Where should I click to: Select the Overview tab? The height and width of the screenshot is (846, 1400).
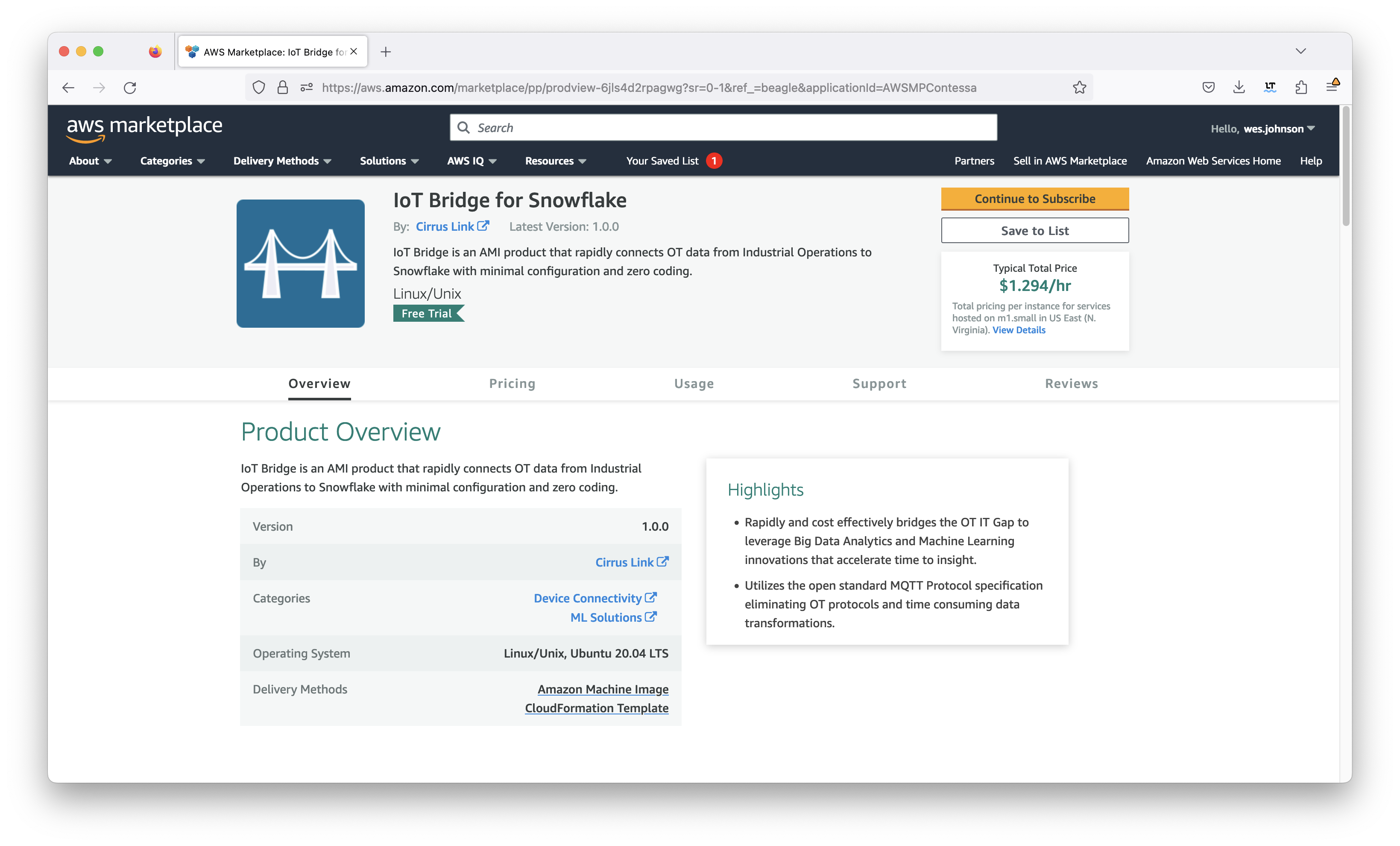[x=319, y=384]
